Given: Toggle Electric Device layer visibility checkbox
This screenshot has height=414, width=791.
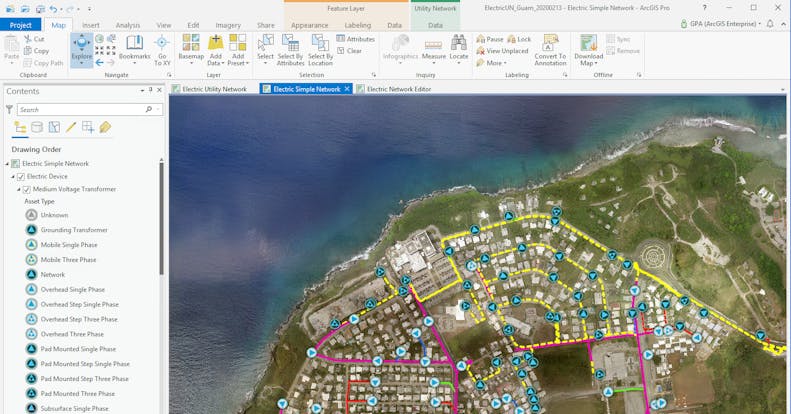Looking at the screenshot, I should [x=21, y=176].
